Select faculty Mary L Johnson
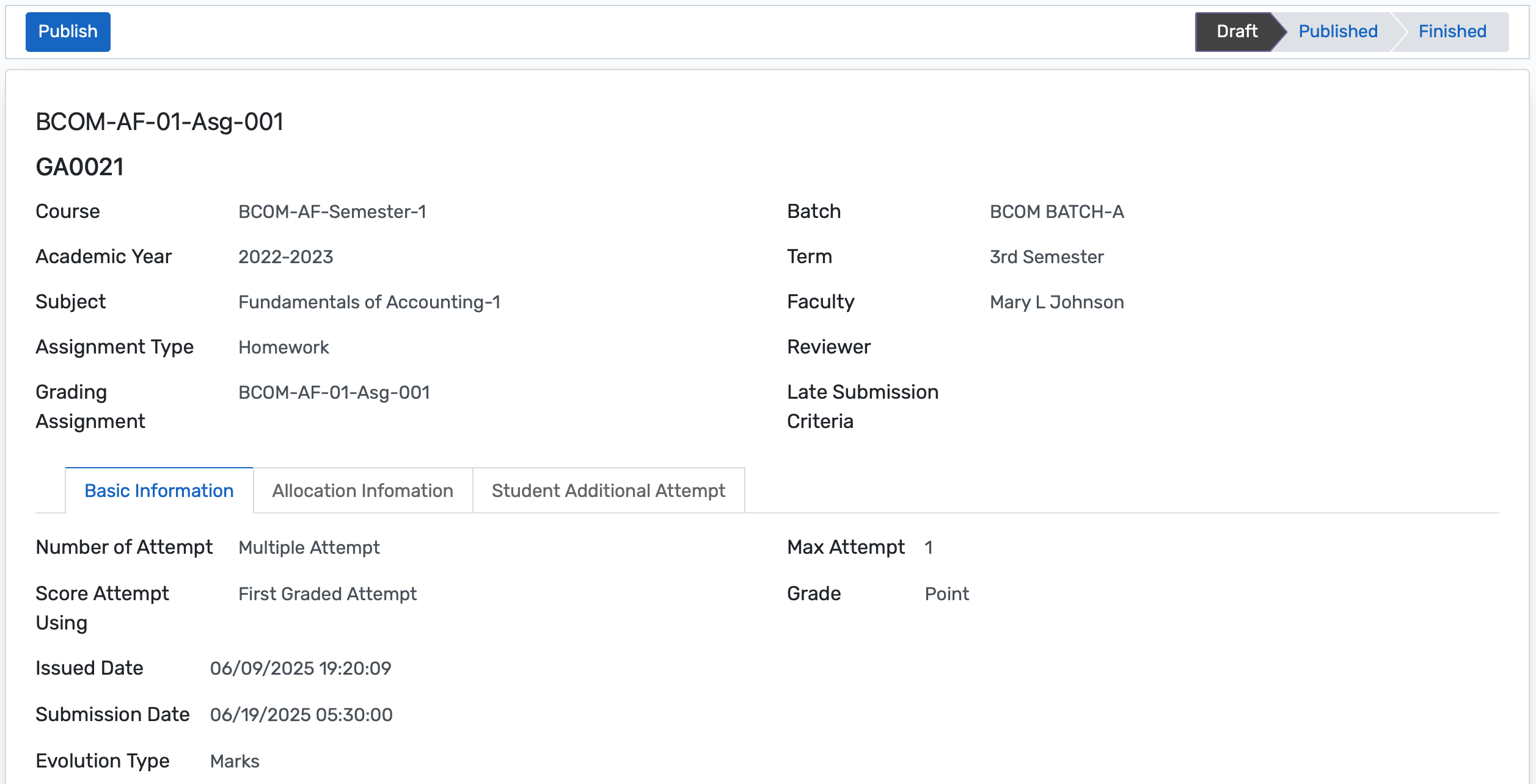 click(1056, 302)
